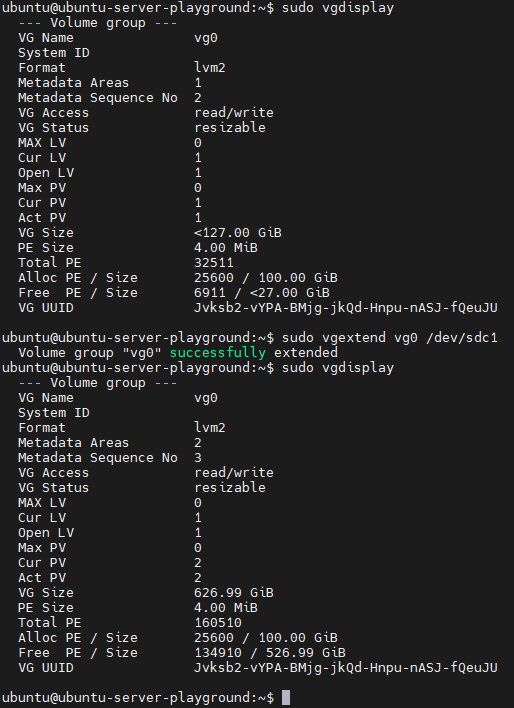Click the second 'sudo vgdisplay' command
Screen dimensions: 514x708
point(338,368)
